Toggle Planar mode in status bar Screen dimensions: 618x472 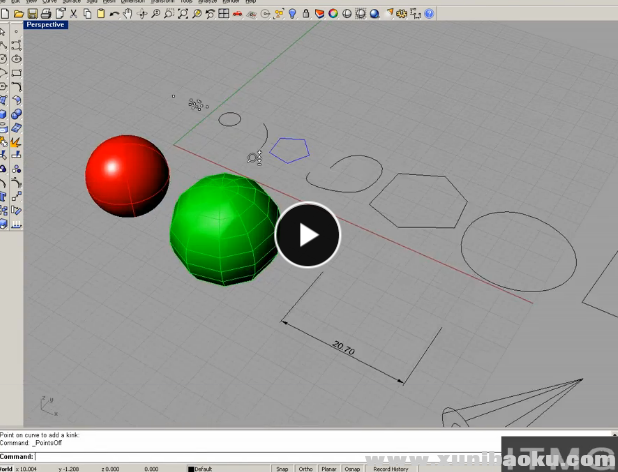click(x=328, y=468)
